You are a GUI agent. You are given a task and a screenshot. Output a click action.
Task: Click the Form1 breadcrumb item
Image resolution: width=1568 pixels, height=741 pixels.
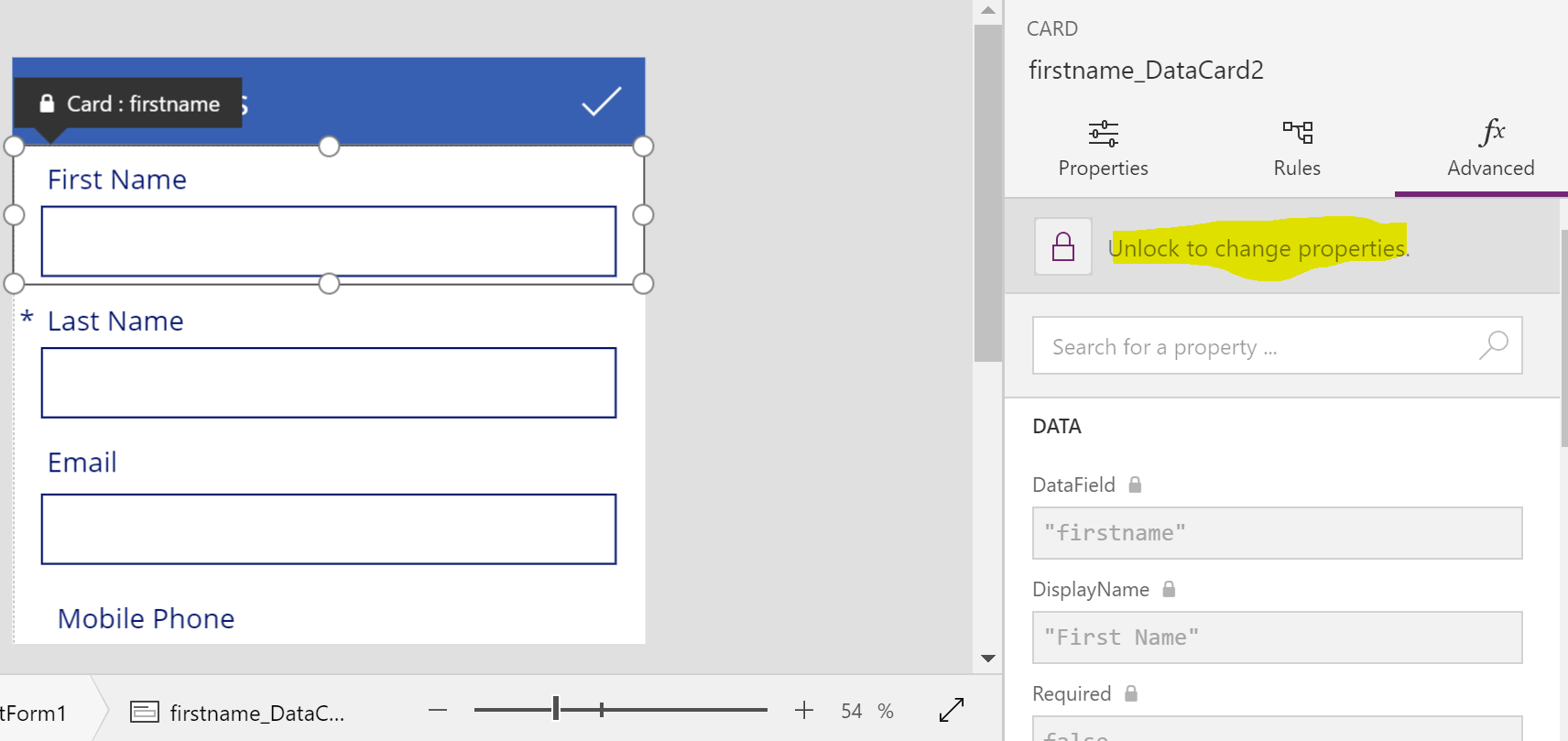[x=35, y=713]
